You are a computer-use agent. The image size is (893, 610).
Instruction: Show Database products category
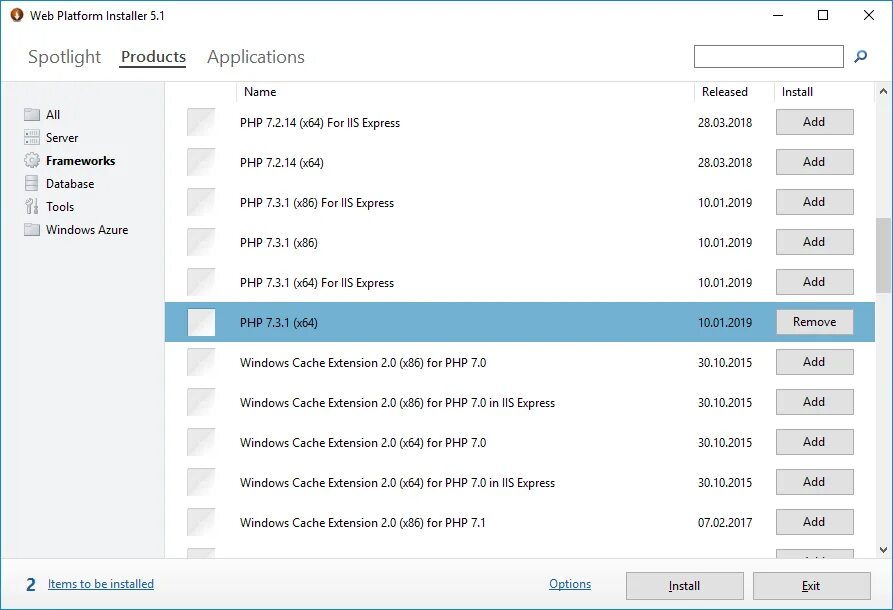click(70, 183)
